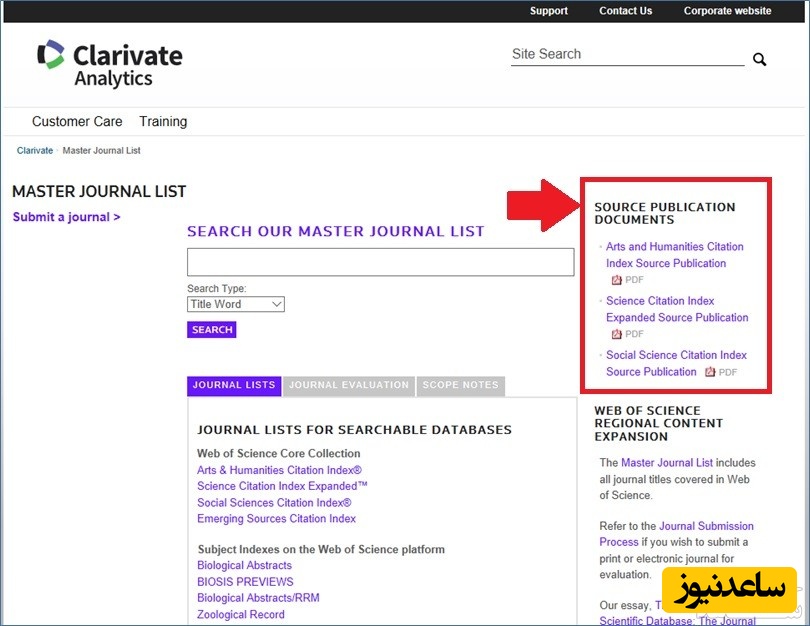Open Emerging Sources Citation Index link
Image resolution: width=810 pixels, height=626 pixels.
coord(276,519)
